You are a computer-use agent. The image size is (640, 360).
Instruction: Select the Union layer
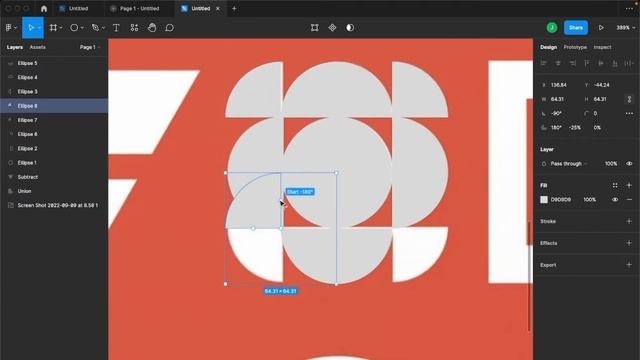tap(54, 191)
